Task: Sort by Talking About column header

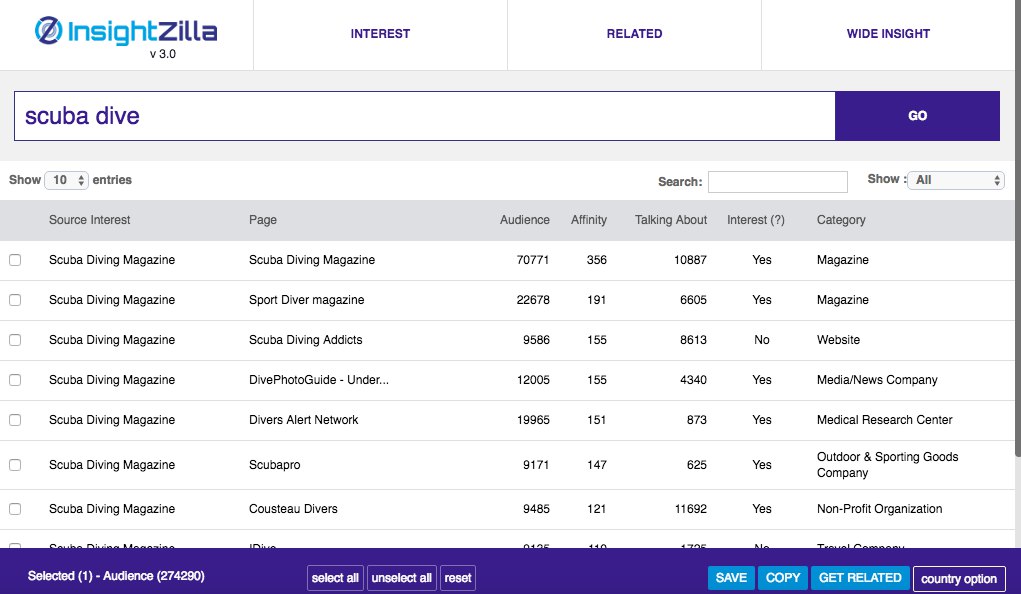Action: (x=671, y=220)
